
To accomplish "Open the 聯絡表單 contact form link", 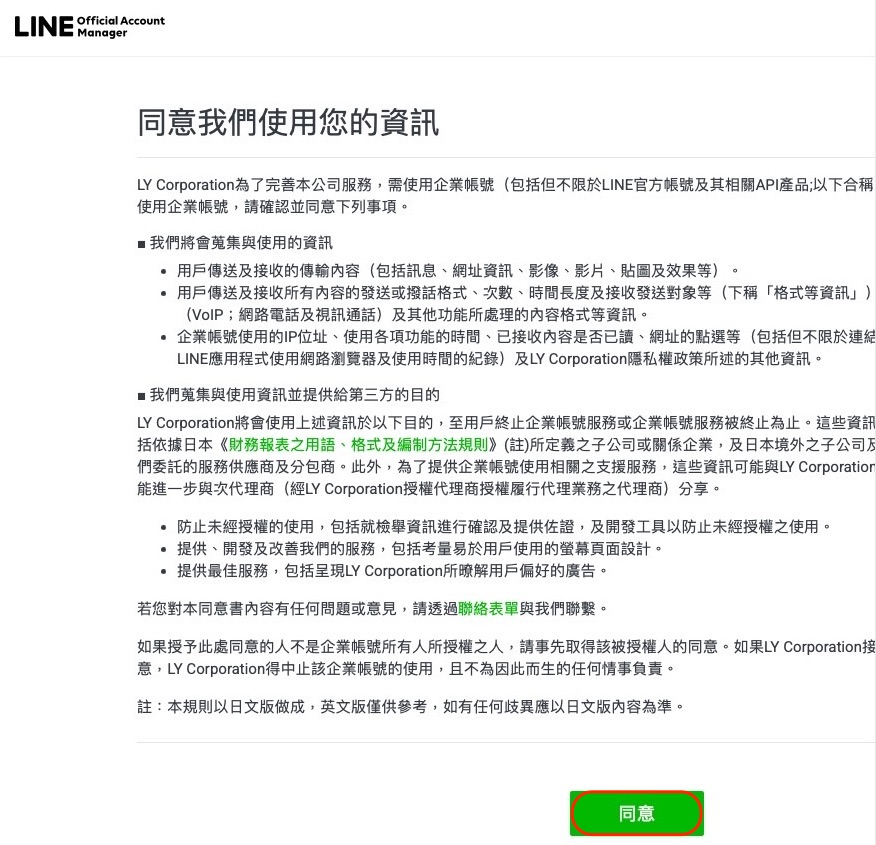I will tap(488, 608).
